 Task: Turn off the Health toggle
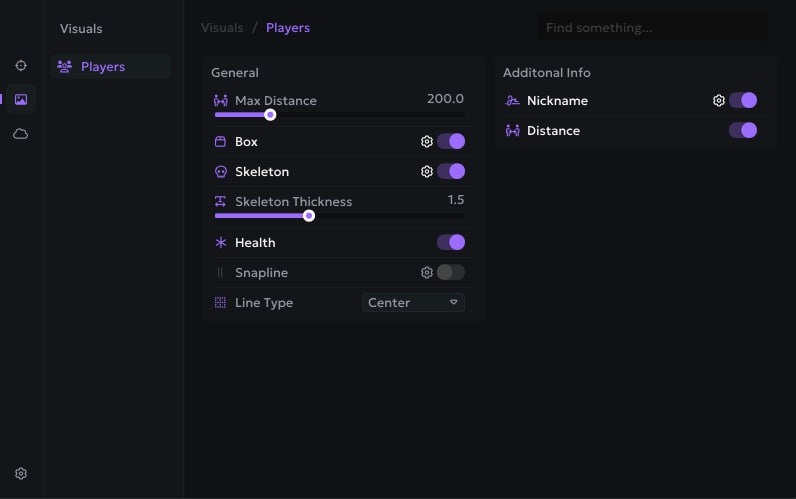[x=451, y=242]
